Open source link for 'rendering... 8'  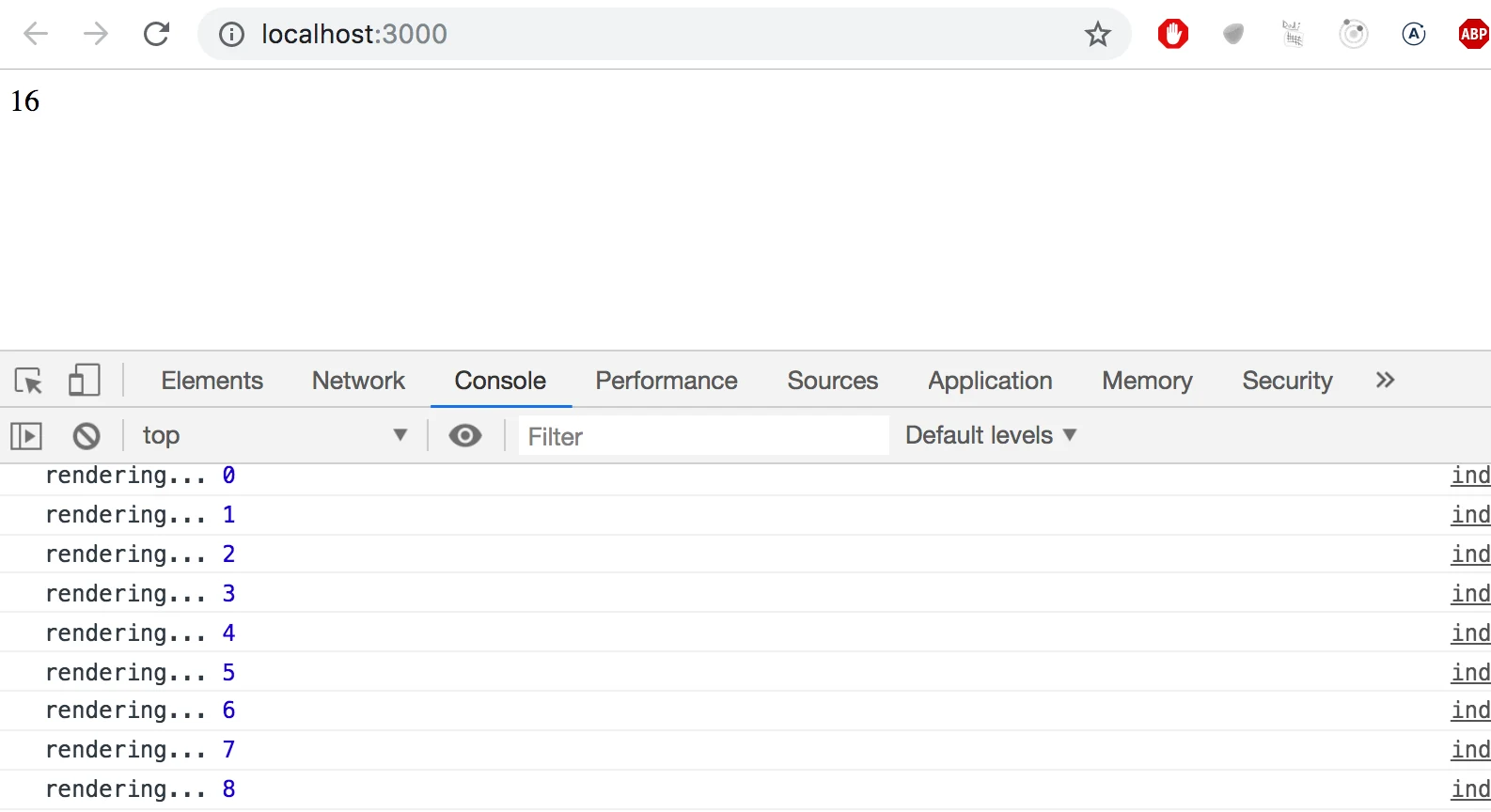tap(1470, 789)
